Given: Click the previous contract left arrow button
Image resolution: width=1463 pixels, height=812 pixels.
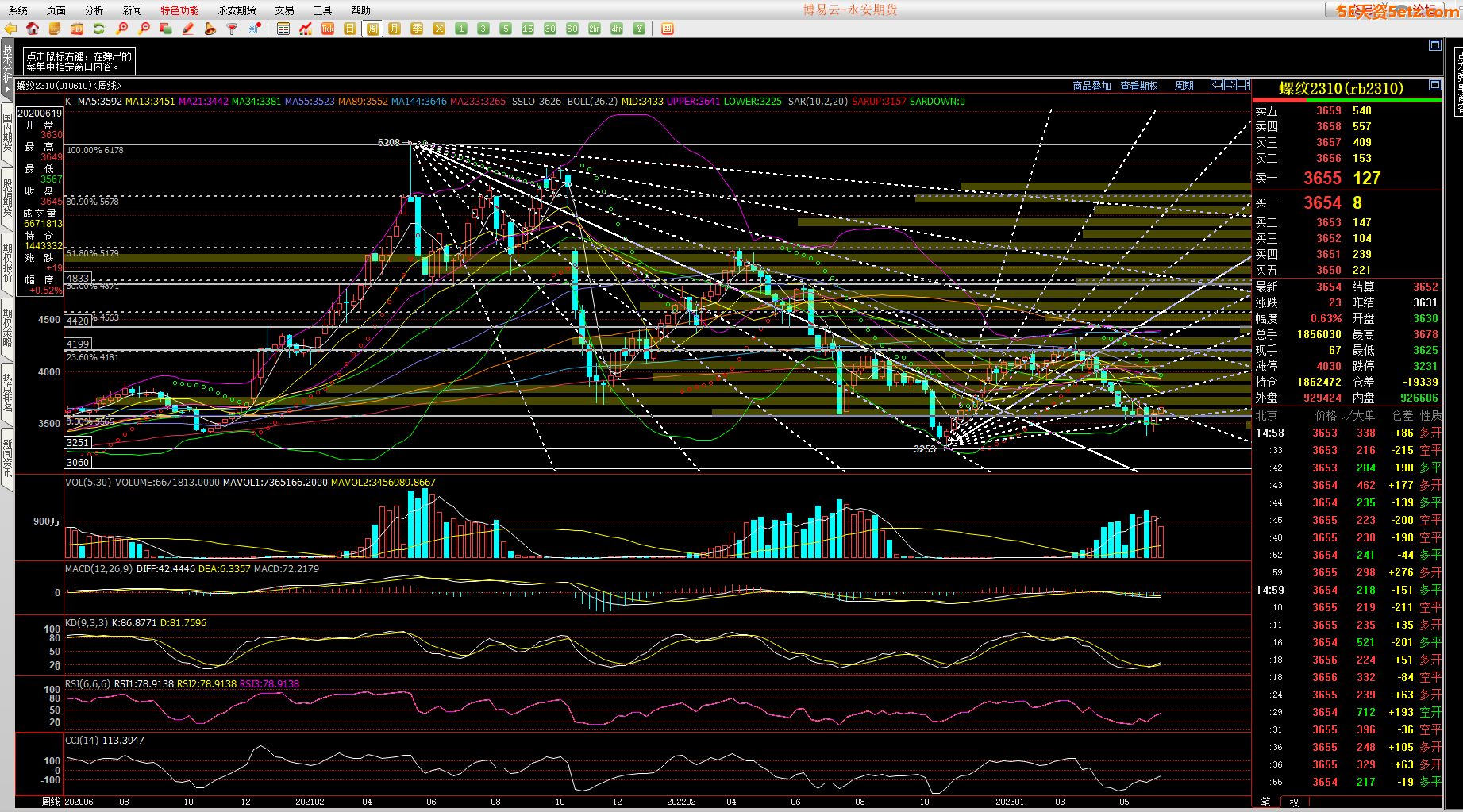Looking at the screenshot, I should [1217, 85].
